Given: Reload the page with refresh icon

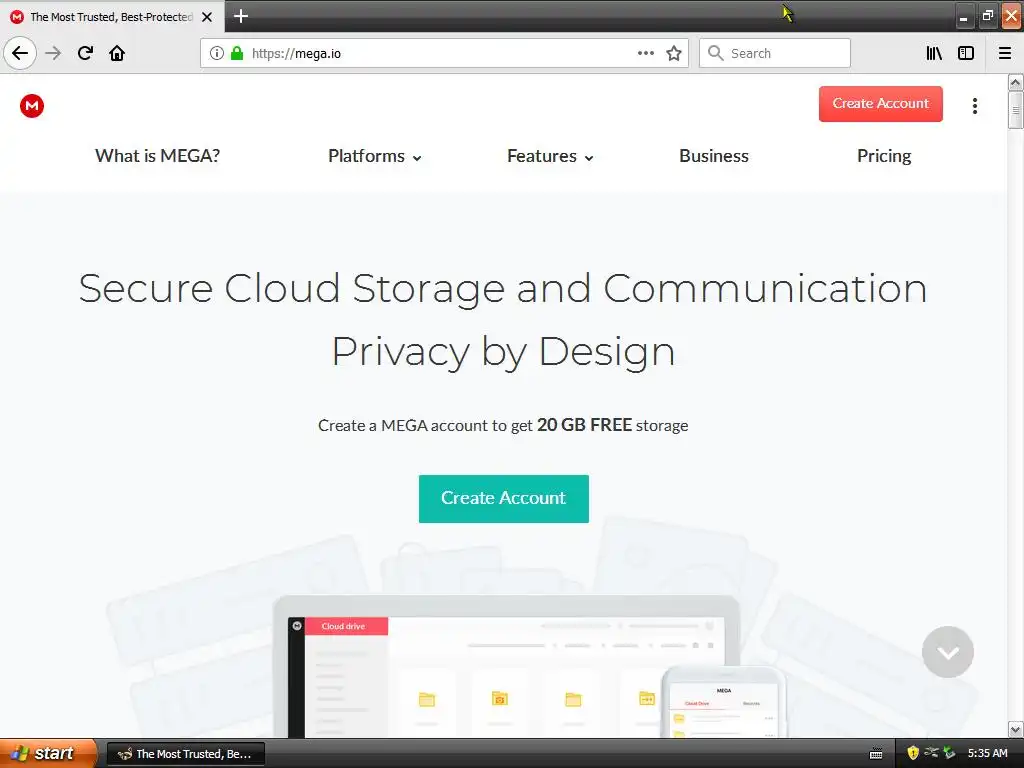Looking at the screenshot, I should [x=85, y=53].
